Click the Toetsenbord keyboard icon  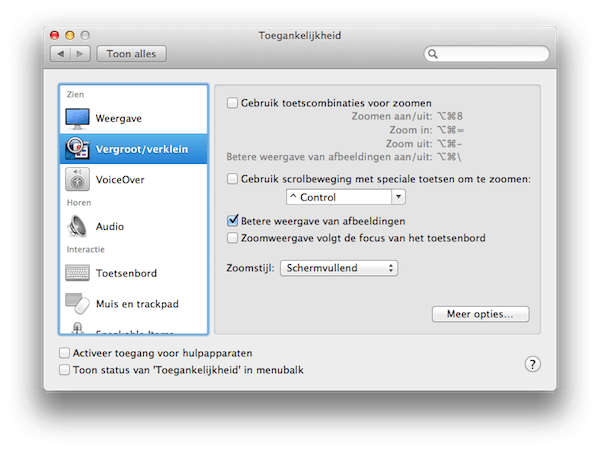coord(77,273)
